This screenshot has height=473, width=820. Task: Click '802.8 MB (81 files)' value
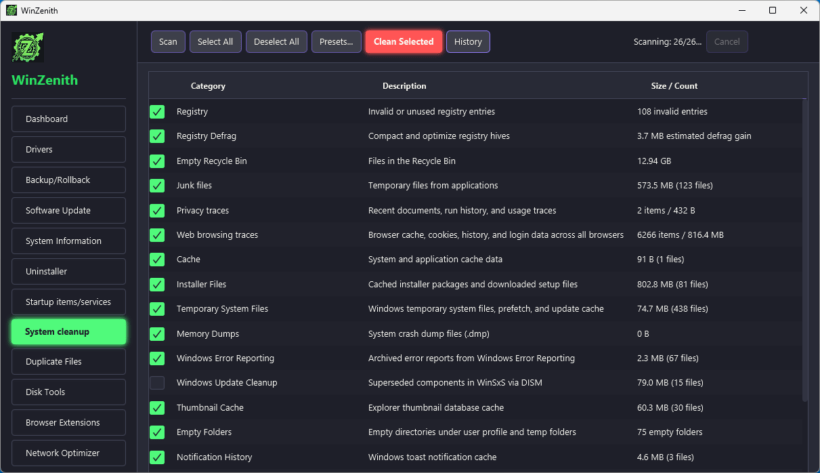tap(672, 284)
